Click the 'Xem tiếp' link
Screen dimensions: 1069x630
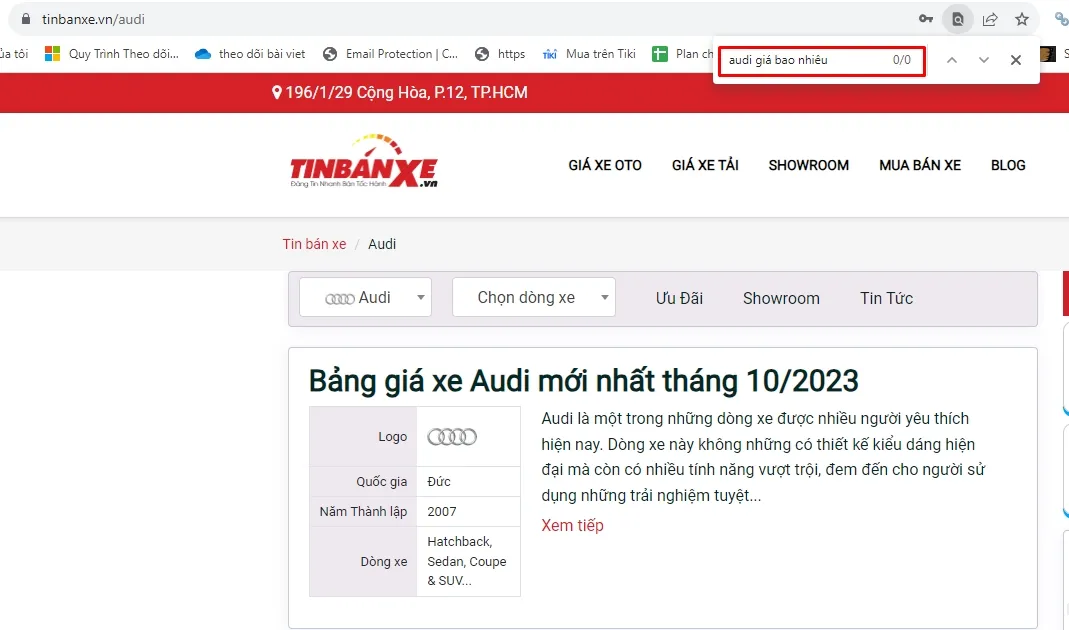(x=572, y=525)
